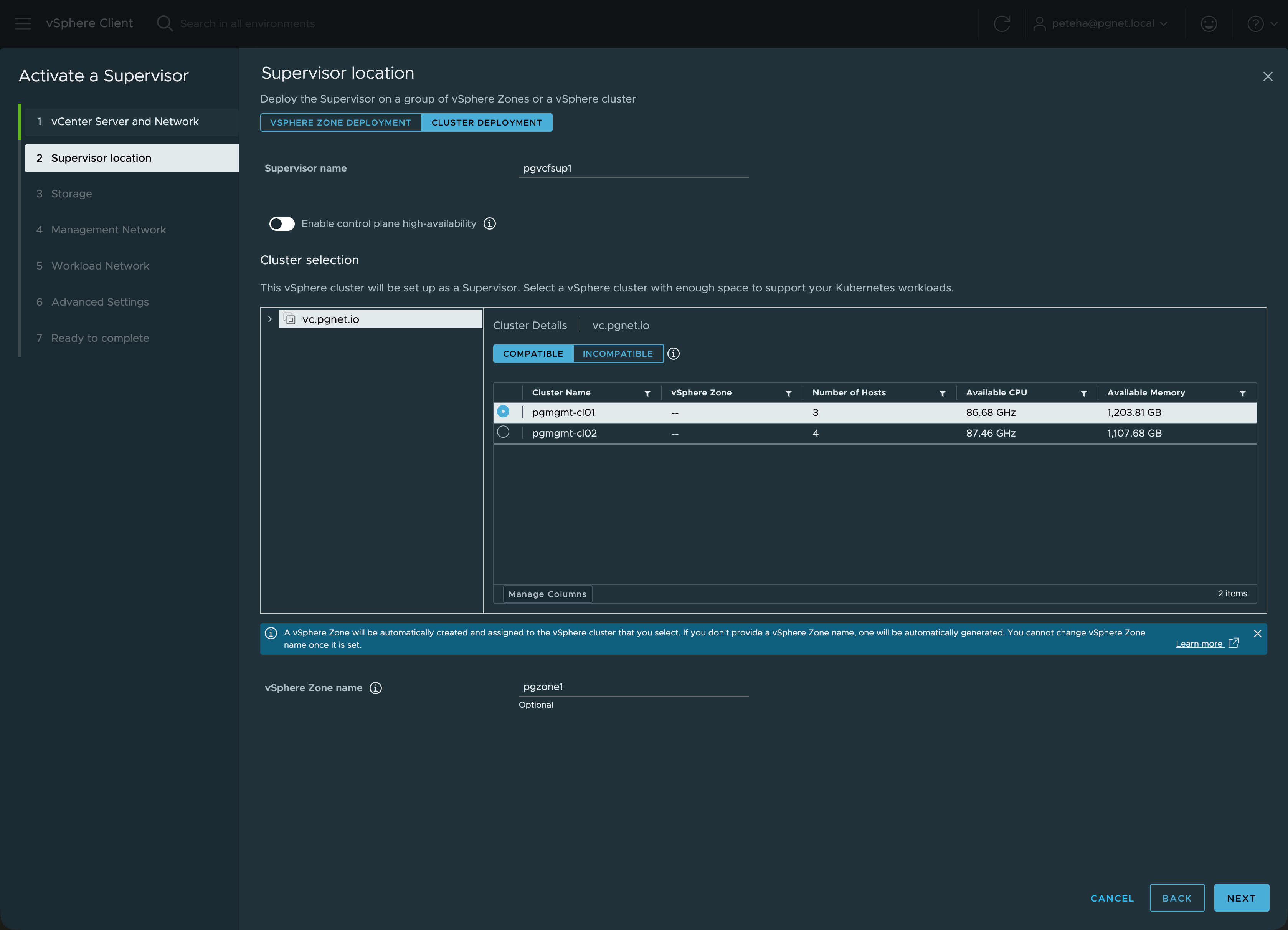Click the Available Memory column header
Screen dimensions: 1288x930
1146,392
